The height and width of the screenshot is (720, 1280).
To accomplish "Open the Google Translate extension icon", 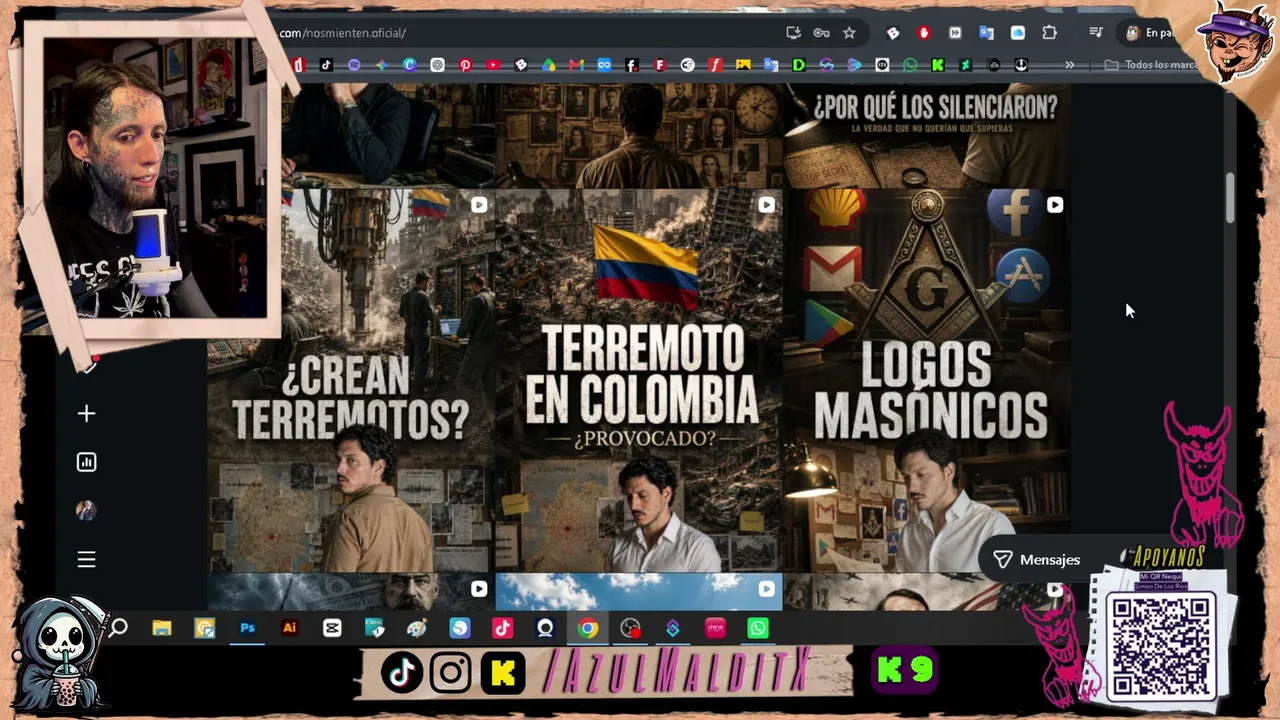I will pos(986,33).
